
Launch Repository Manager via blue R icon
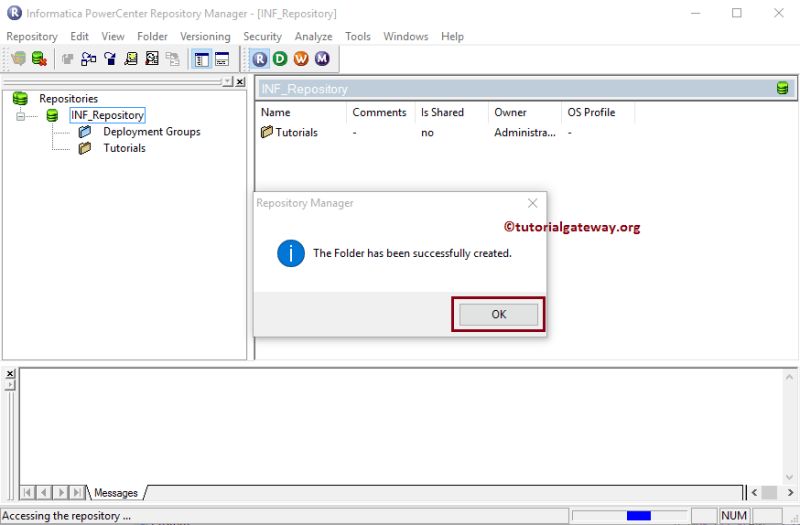point(260,59)
